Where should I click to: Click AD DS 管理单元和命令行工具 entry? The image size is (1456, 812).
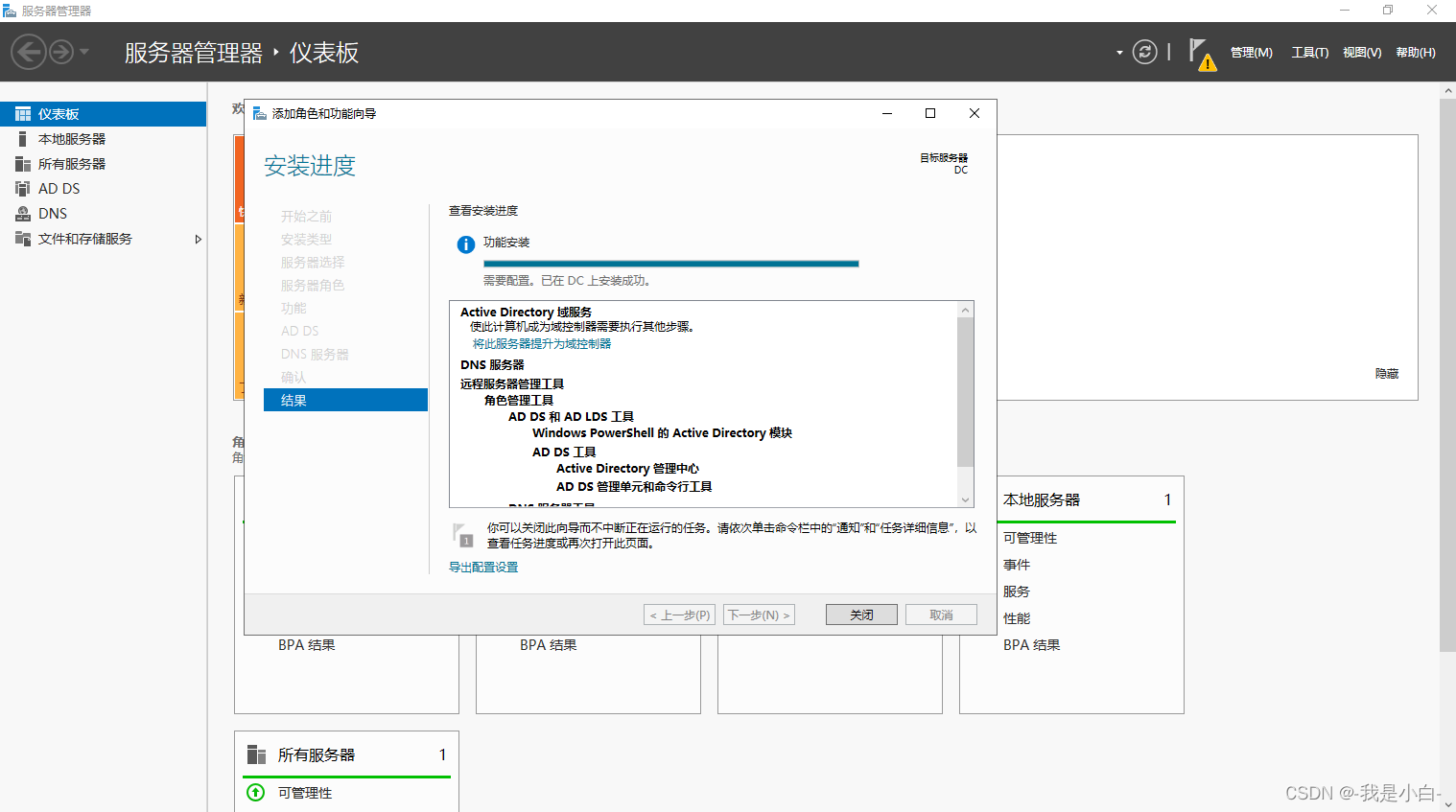[634, 487]
